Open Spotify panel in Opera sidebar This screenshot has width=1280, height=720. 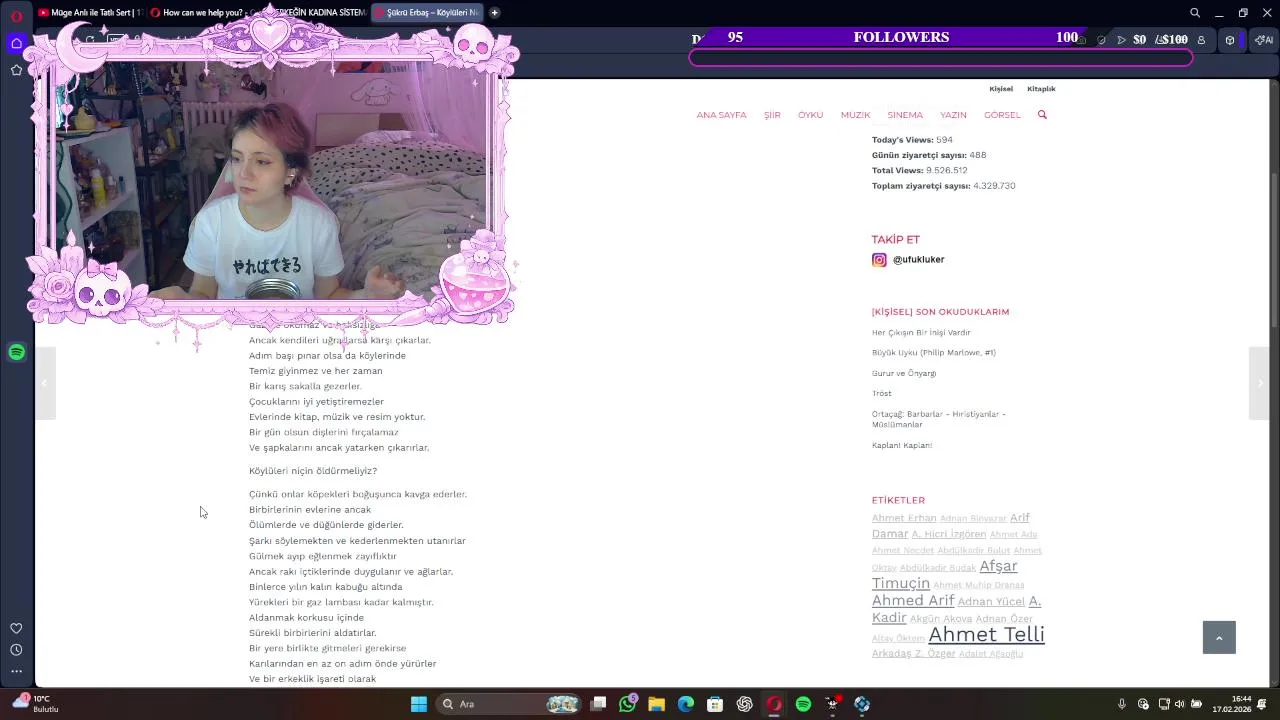(16, 352)
